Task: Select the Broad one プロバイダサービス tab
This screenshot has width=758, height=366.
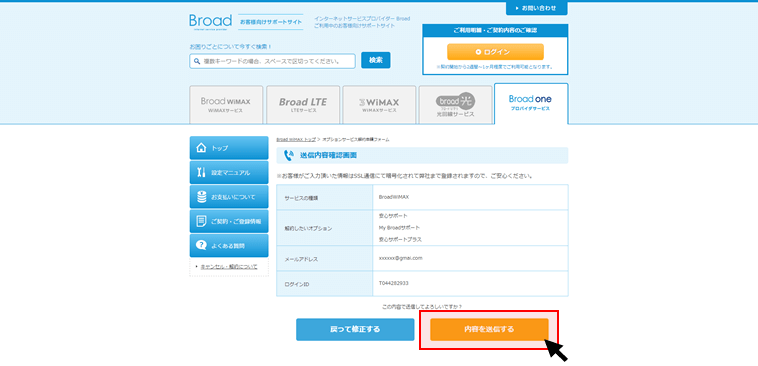Action: 531,104
